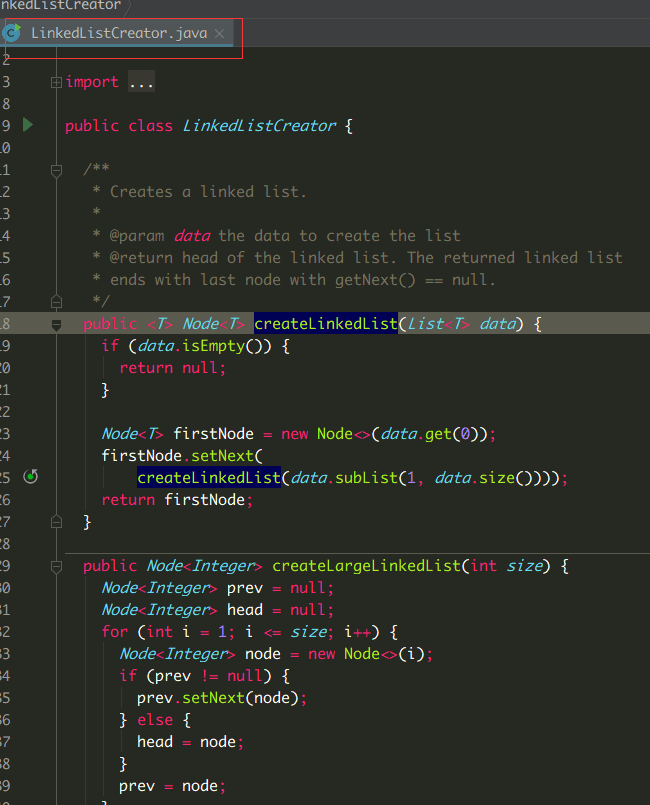650x805 pixels.
Task: Click the LinkedListCreator breadcrumb item
Action: (61, 6)
